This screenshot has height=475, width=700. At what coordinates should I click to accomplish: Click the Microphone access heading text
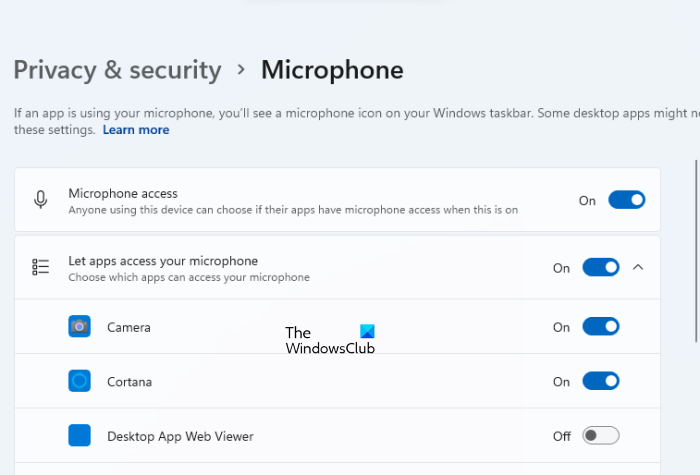[123, 193]
